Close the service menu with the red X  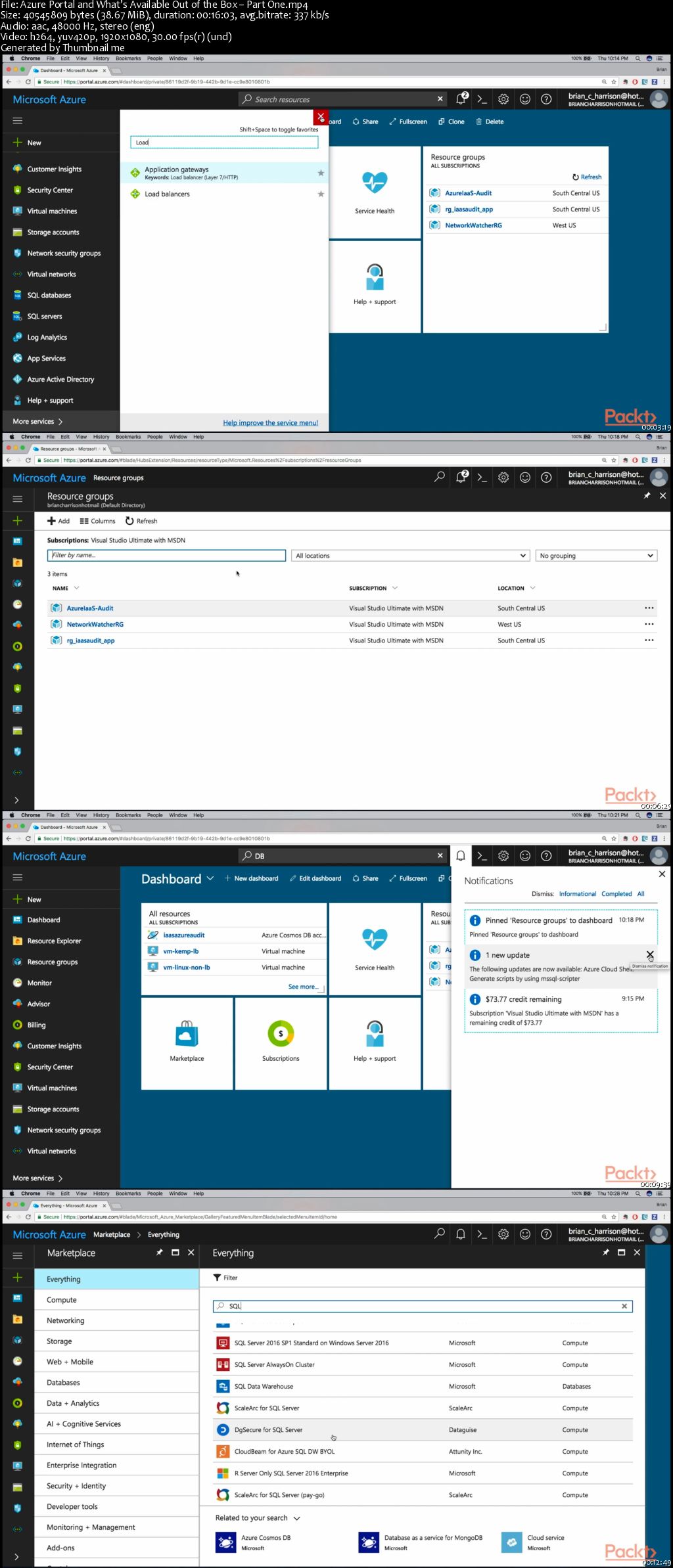pos(321,117)
